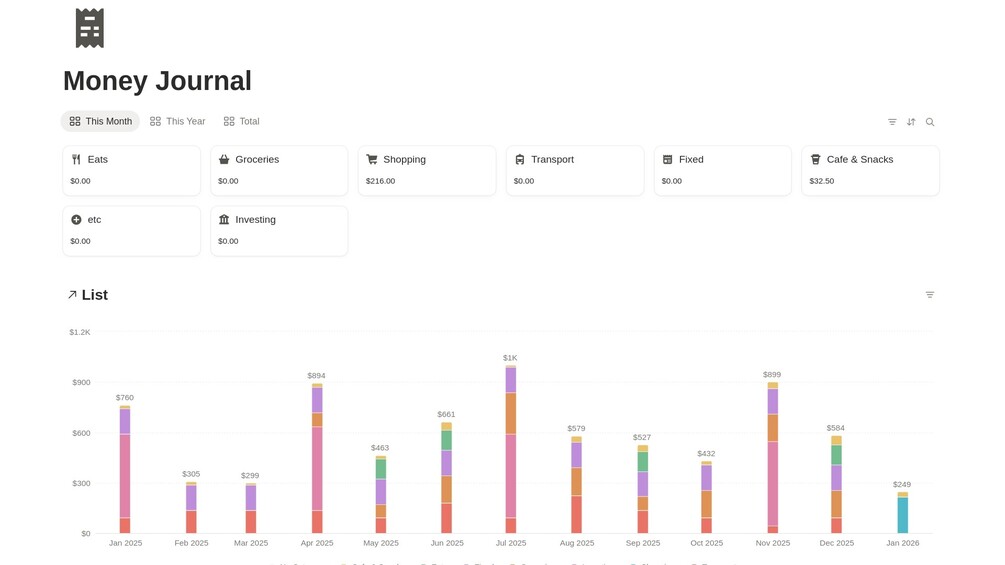
Task: Open the List linked database heading
Action: coord(95,295)
